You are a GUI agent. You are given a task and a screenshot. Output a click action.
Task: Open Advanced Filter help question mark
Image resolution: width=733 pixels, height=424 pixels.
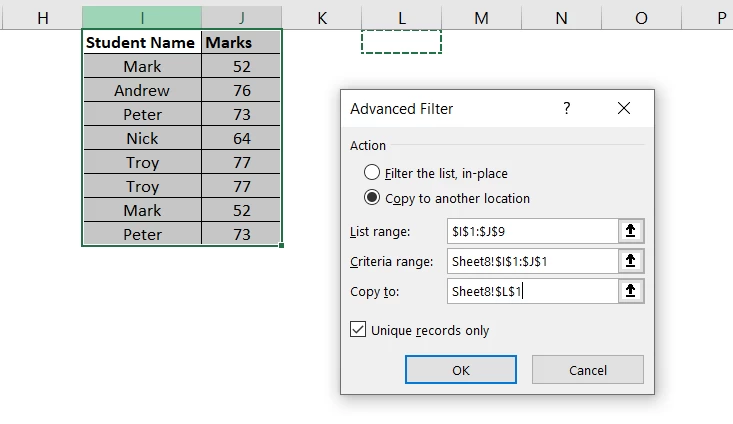[567, 108]
